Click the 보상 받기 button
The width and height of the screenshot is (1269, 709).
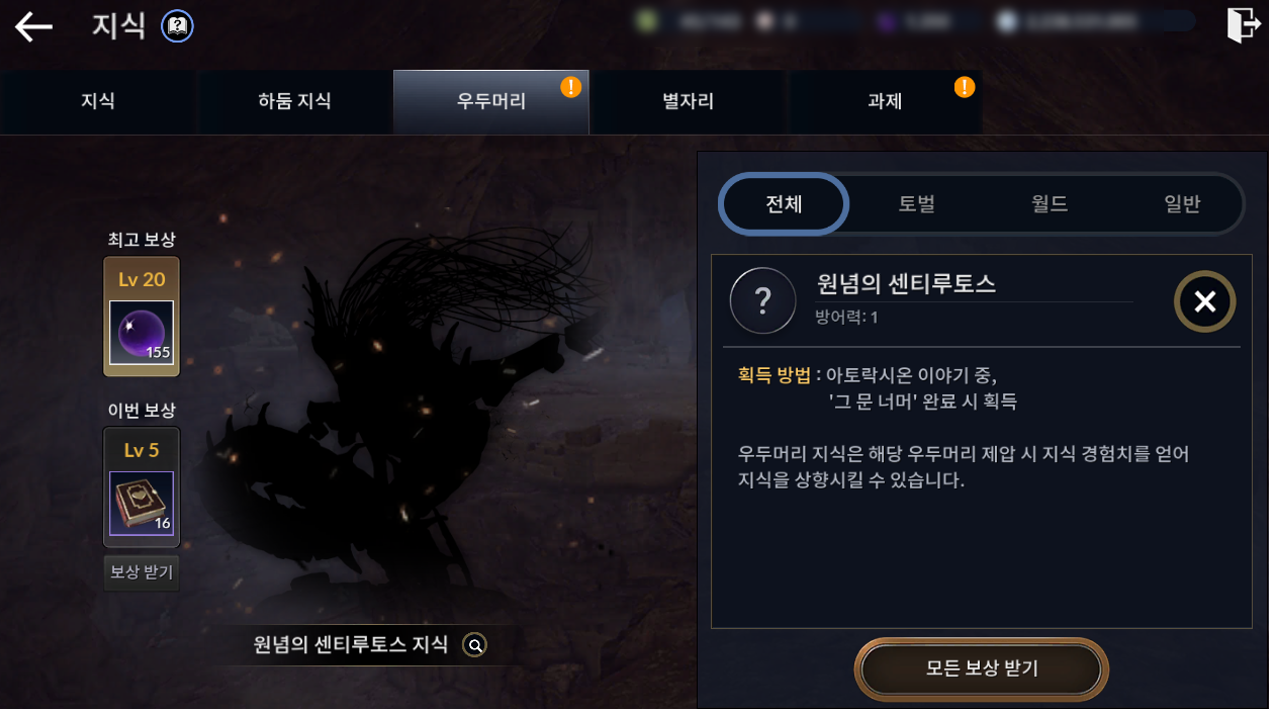[141, 573]
